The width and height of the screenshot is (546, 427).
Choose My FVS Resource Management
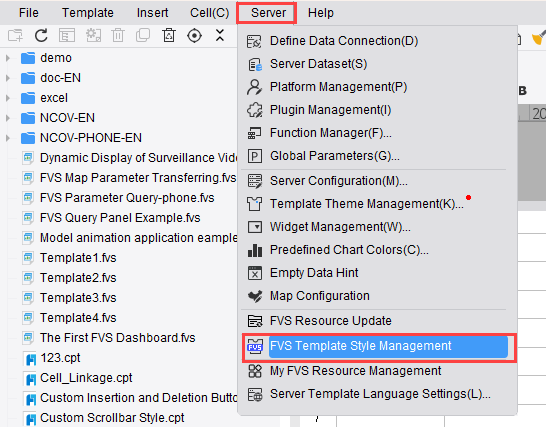356,371
